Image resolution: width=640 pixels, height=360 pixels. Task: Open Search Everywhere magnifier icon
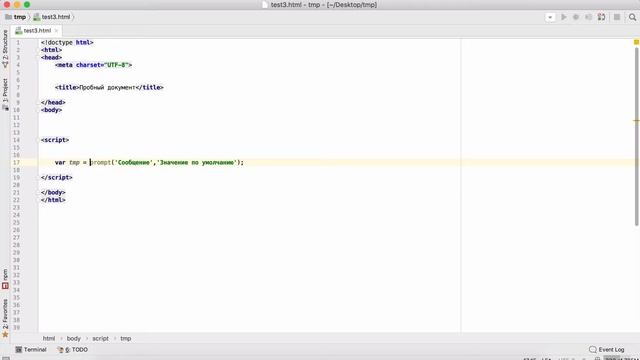(632, 17)
